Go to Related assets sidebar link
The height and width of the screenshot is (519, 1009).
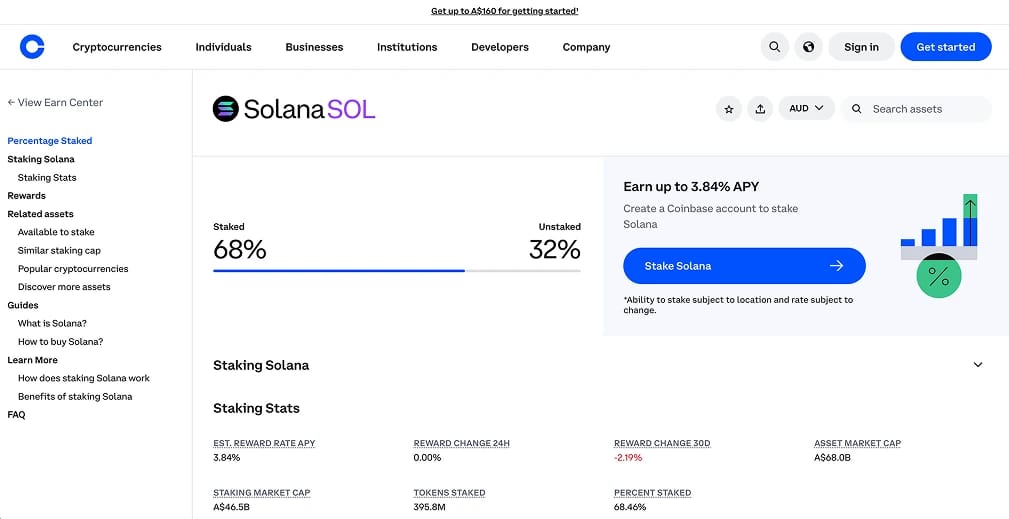pyautogui.click(x=41, y=214)
